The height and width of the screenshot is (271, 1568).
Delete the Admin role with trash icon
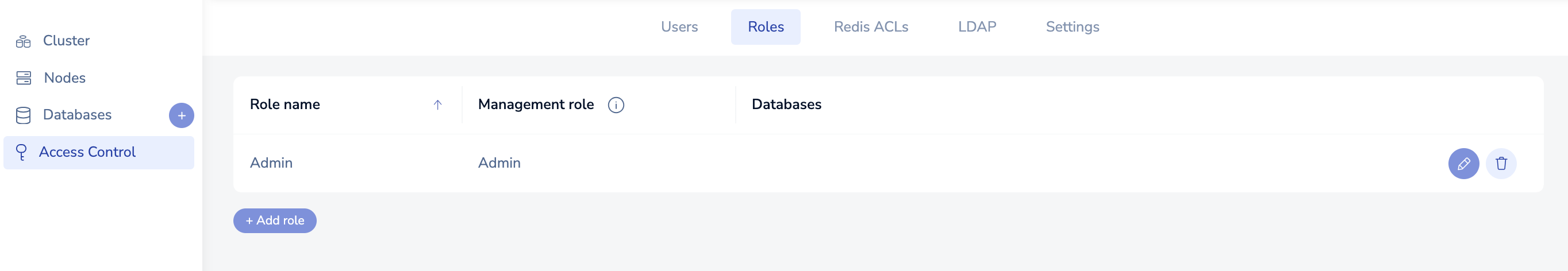pos(1501,164)
